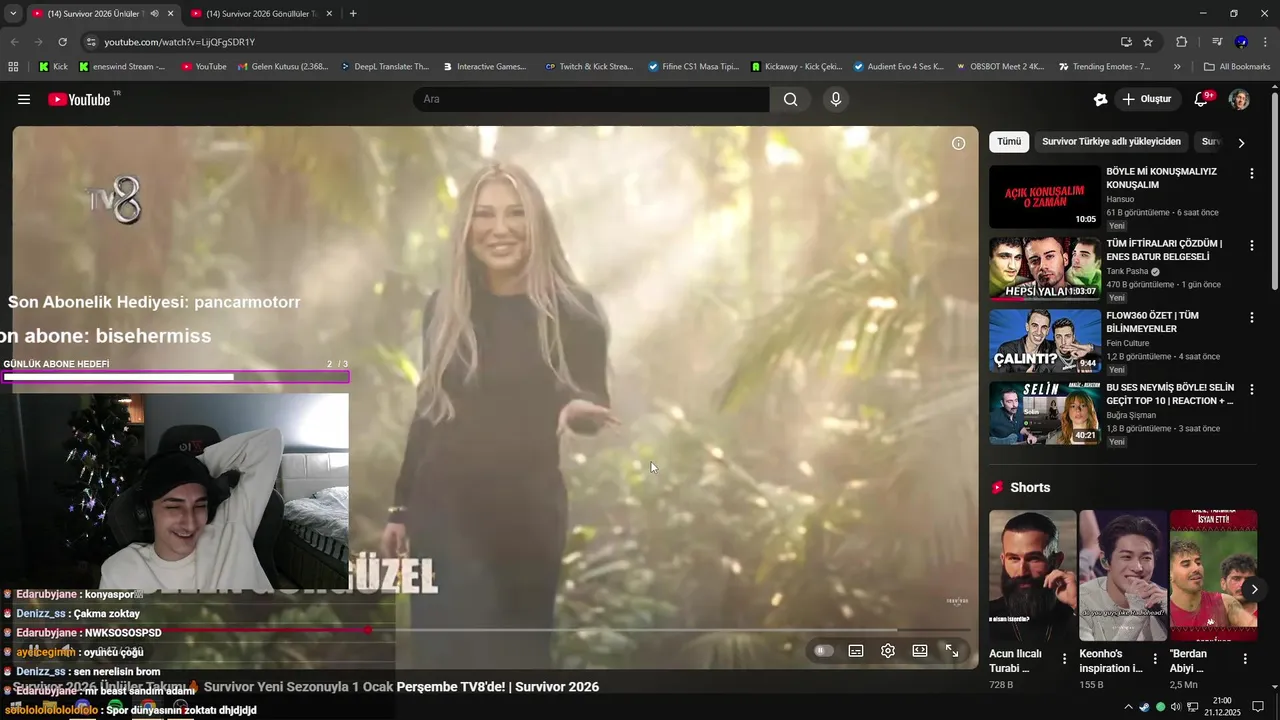1280x720 pixels.
Task: Enter fullscreen on the video
Action: (x=952, y=651)
